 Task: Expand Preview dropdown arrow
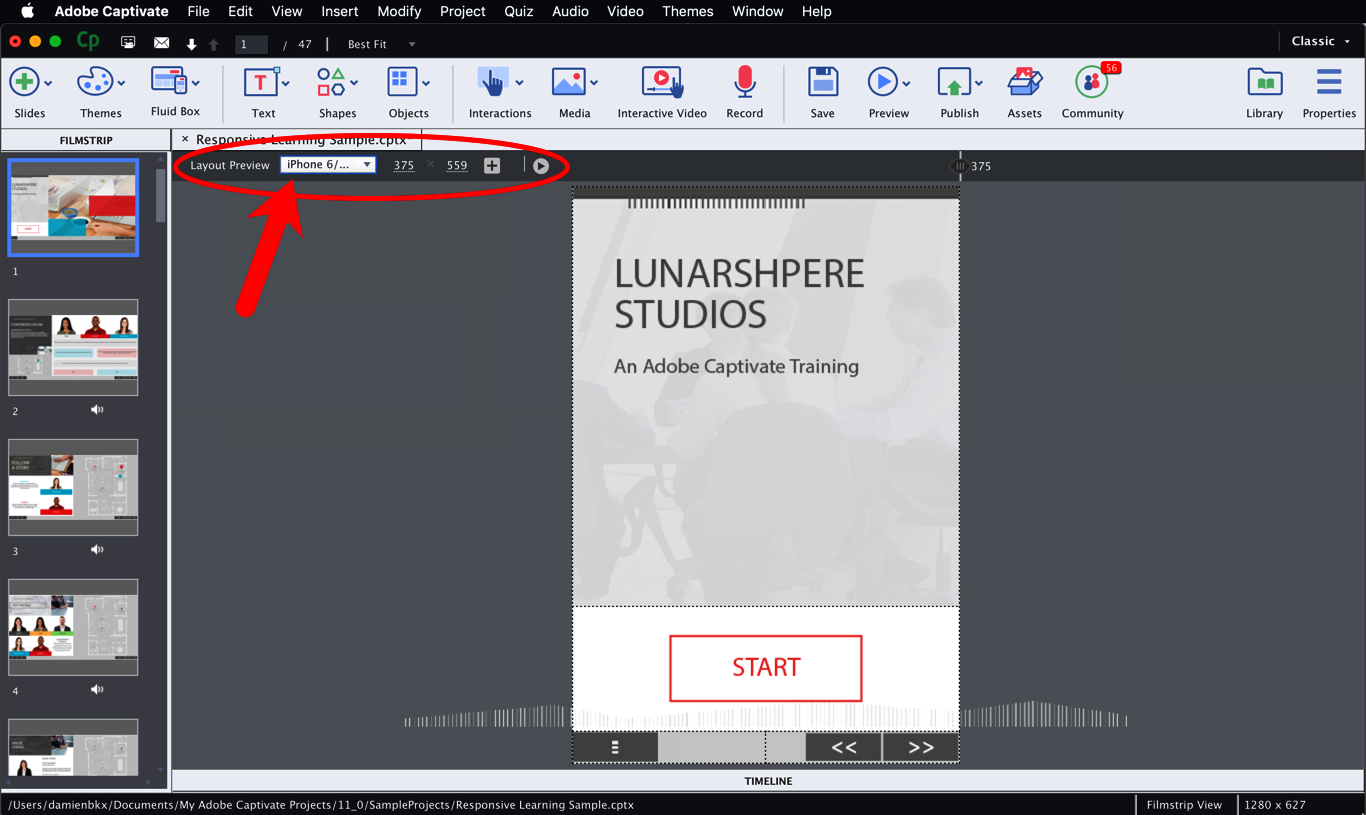905,84
